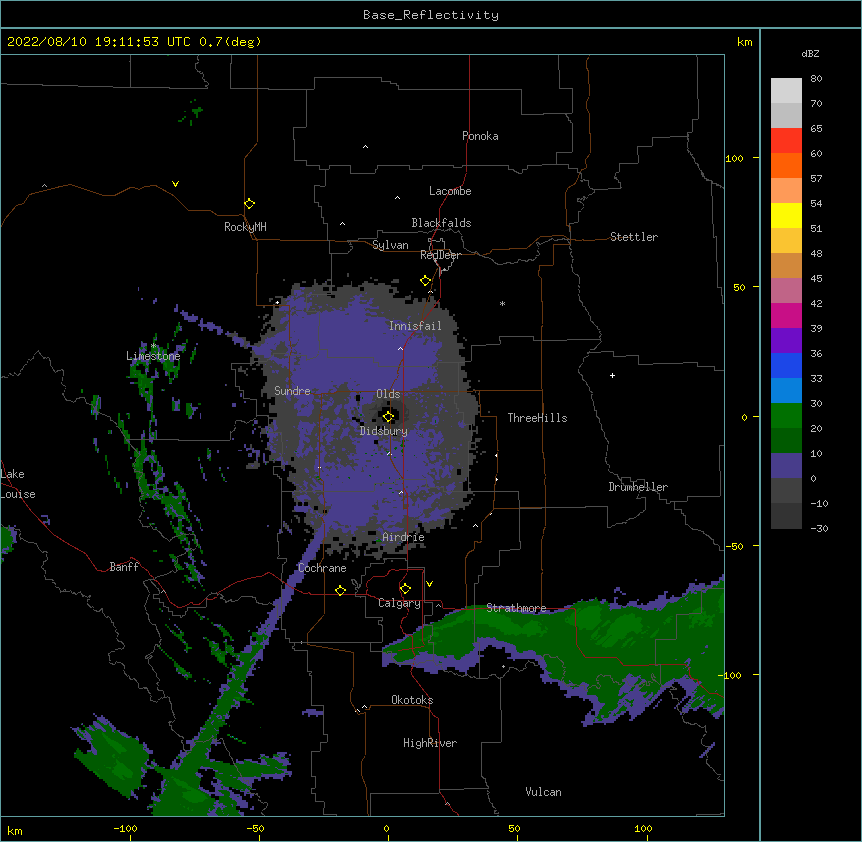The height and width of the screenshot is (842, 862).
Task: Click the HighRiver label
Action: click(430, 743)
